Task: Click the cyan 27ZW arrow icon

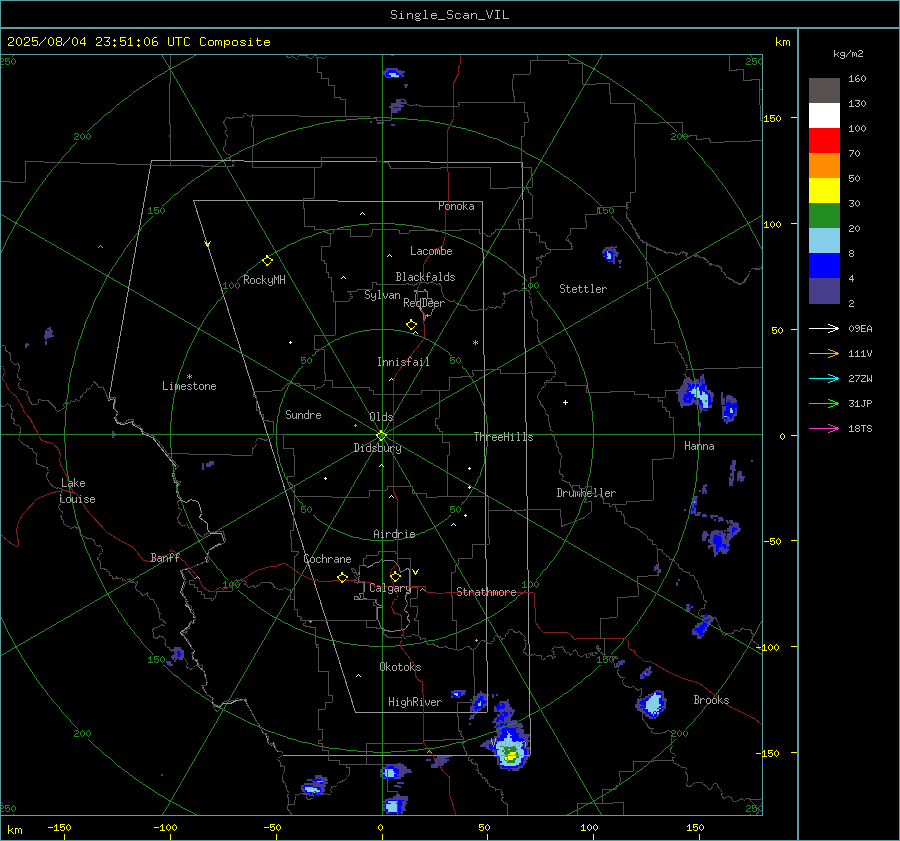Action: pyautogui.click(x=824, y=378)
